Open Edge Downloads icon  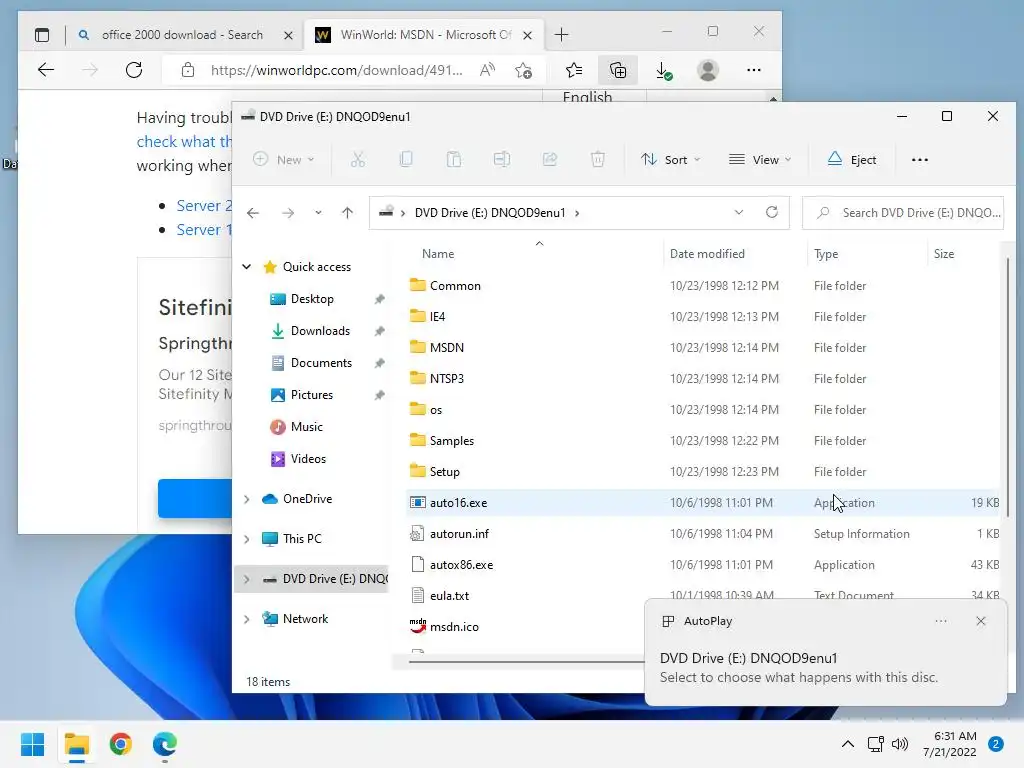664,70
